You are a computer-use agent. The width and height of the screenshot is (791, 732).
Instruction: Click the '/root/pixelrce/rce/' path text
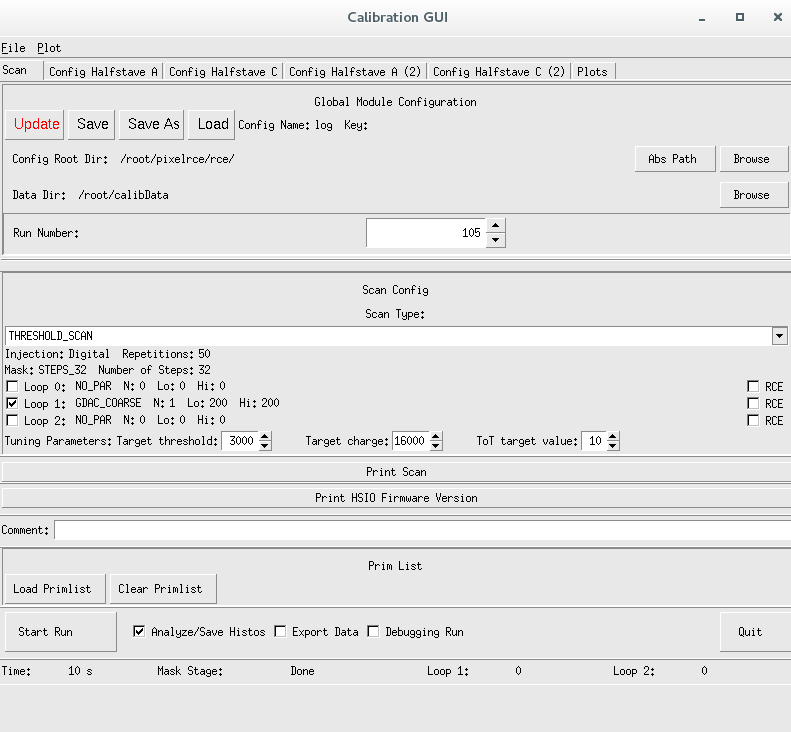(177, 159)
